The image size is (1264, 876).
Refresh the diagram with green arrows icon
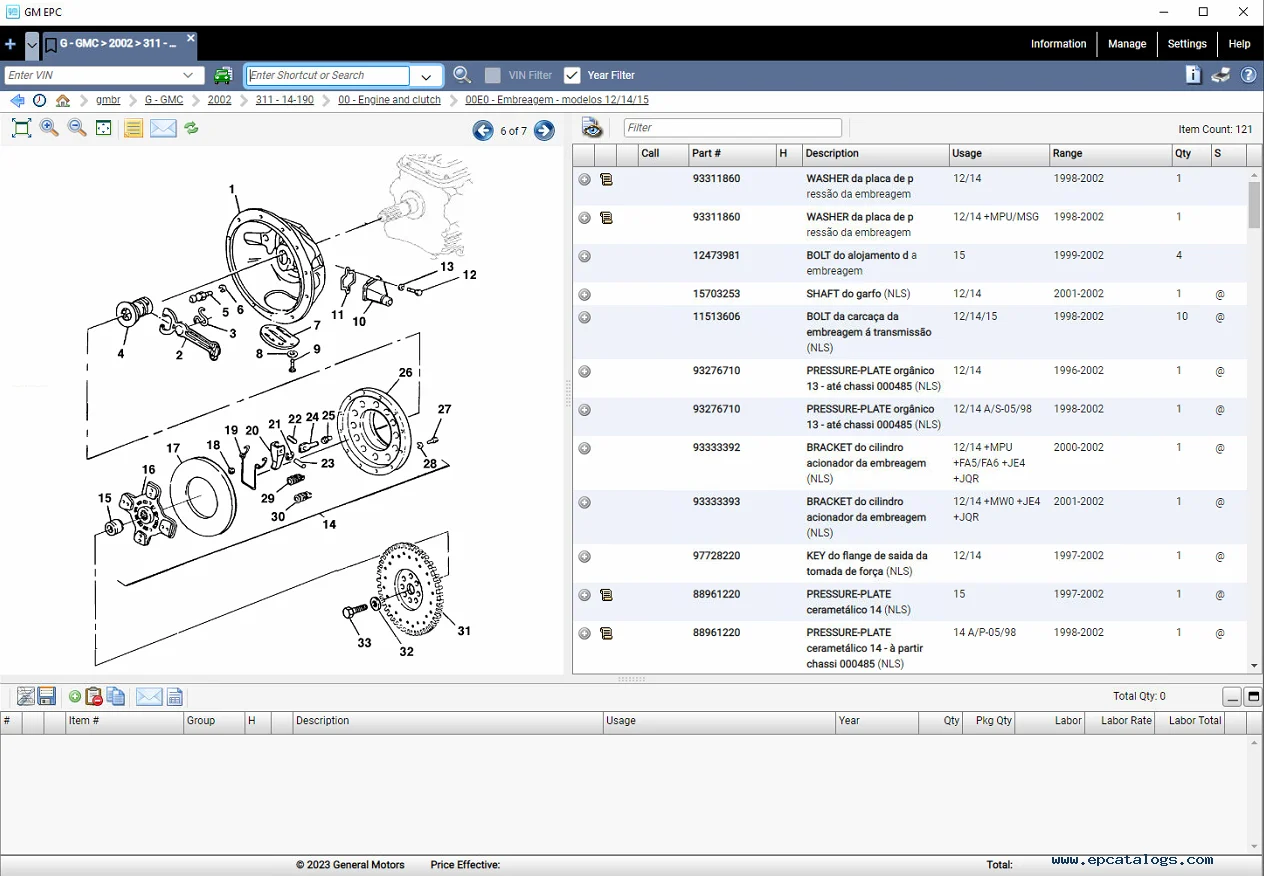tap(191, 128)
